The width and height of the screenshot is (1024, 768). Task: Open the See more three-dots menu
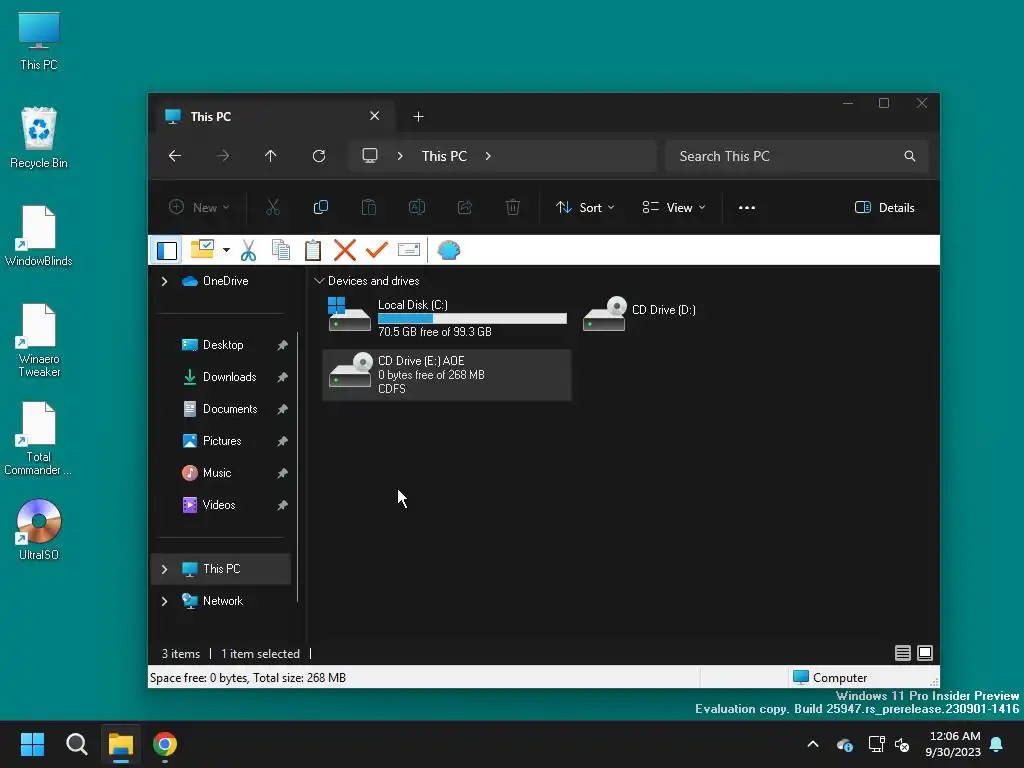point(746,208)
